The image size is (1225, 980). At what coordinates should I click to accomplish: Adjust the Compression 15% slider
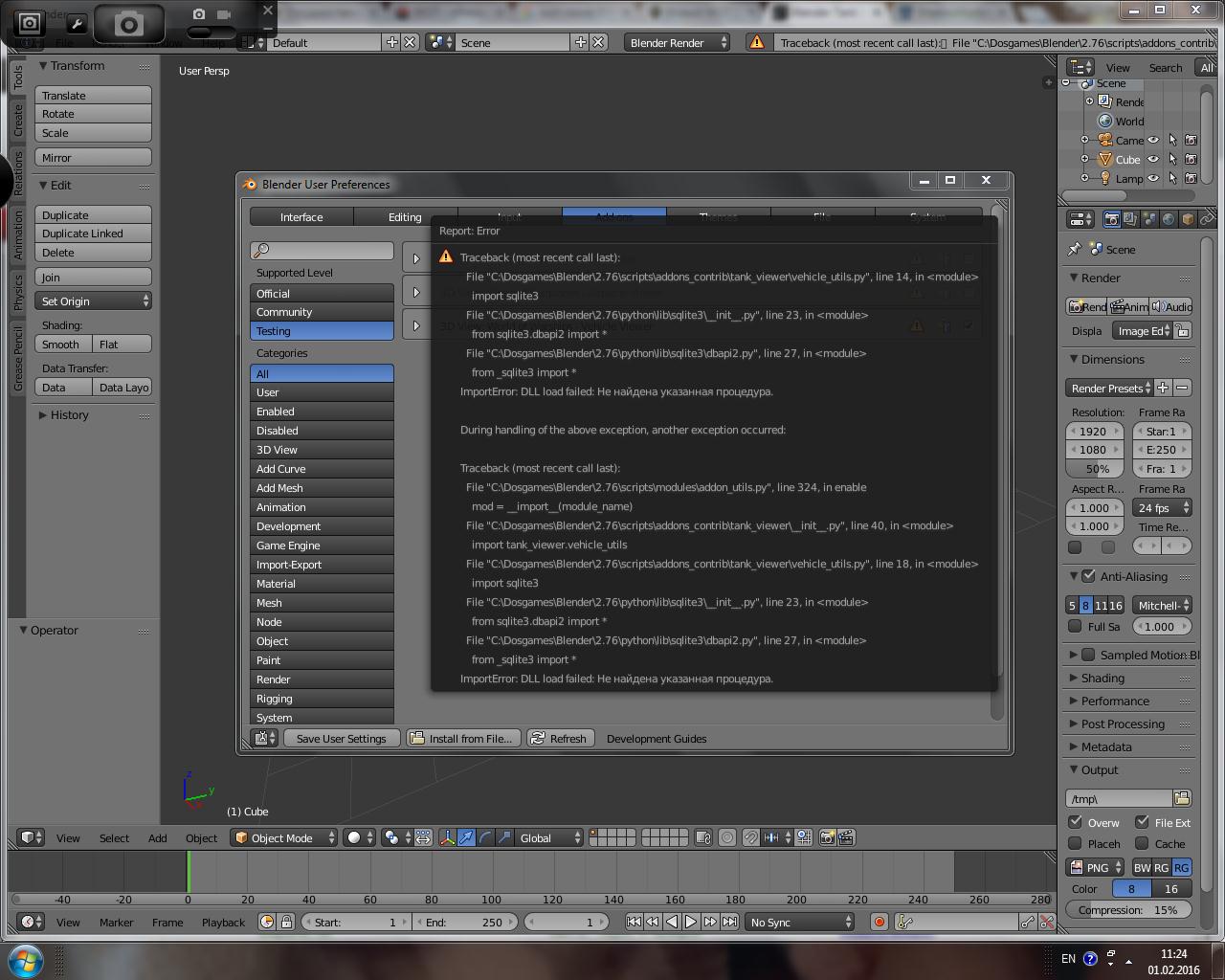click(x=1128, y=909)
